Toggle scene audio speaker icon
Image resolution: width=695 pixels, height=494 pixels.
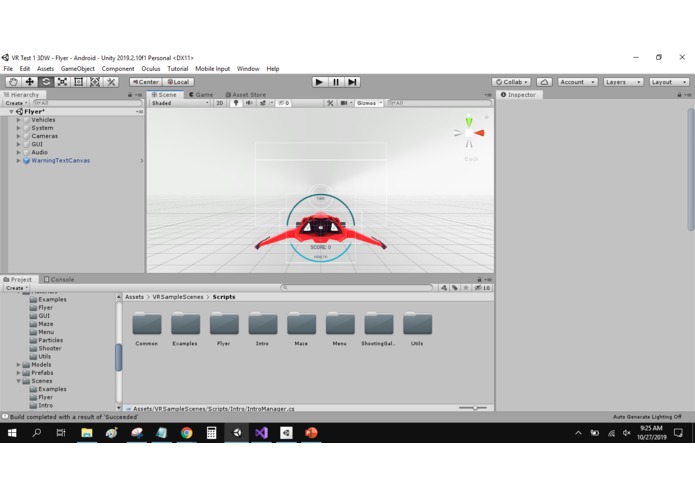click(249, 103)
